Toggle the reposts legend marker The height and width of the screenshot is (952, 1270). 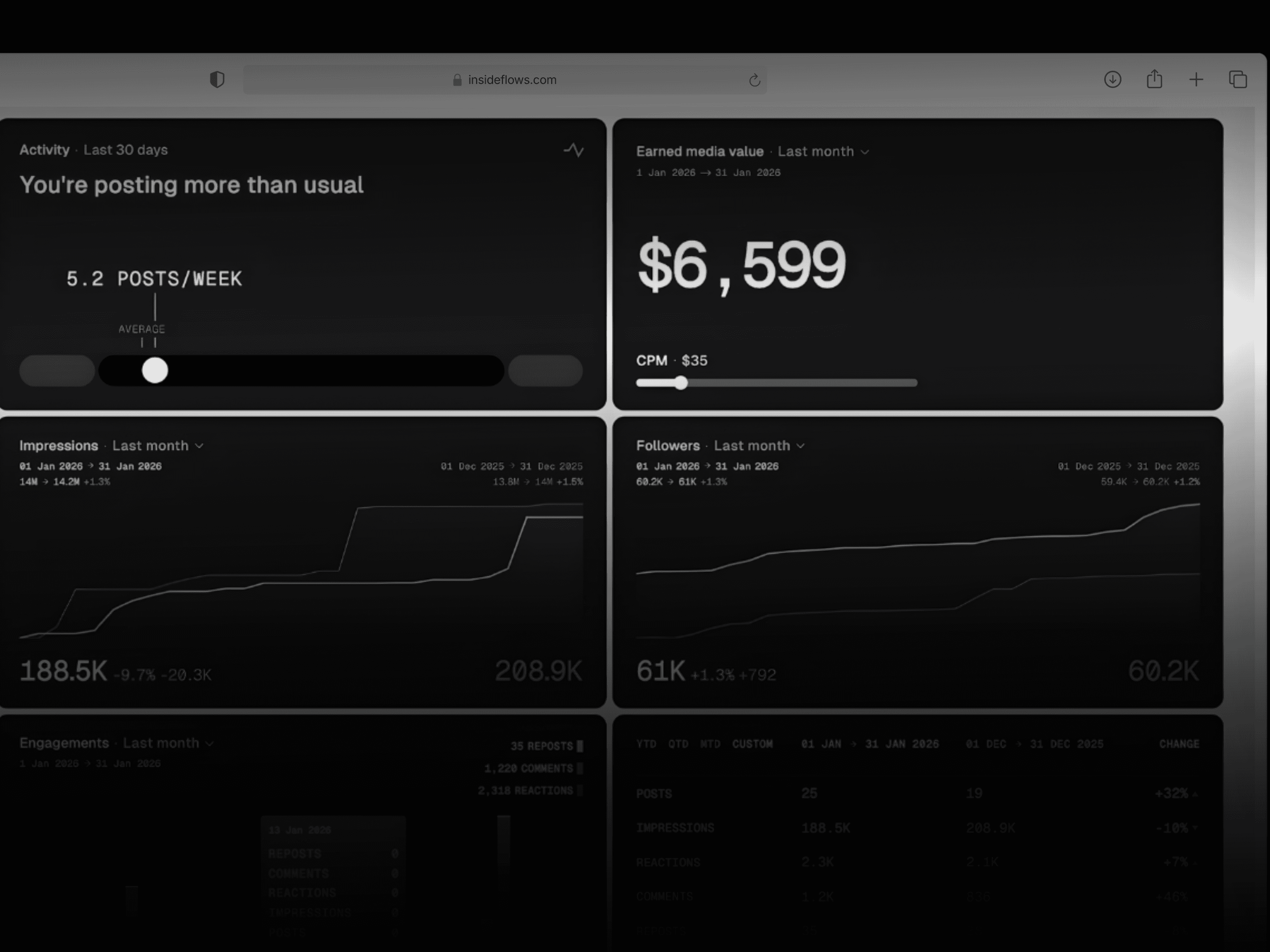click(x=580, y=746)
